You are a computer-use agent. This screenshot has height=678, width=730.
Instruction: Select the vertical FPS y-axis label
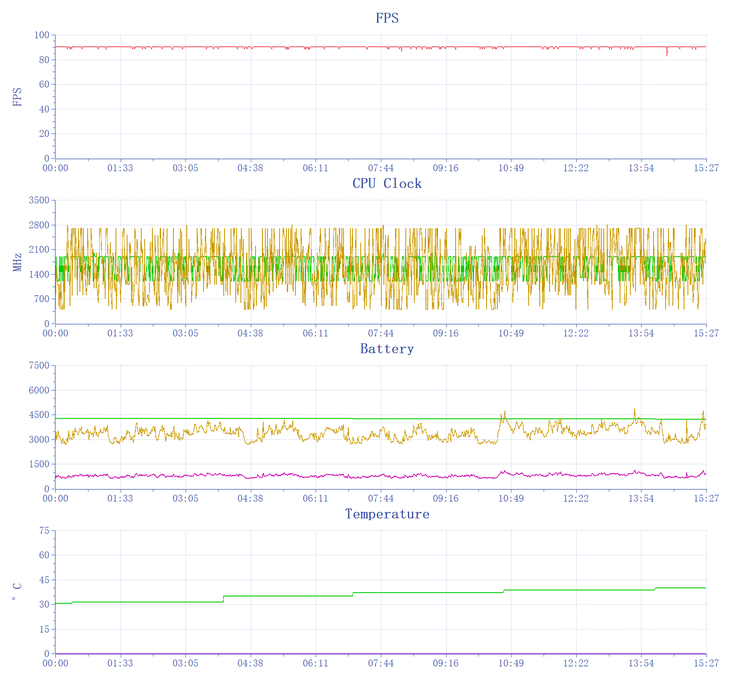pyautogui.click(x=17, y=97)
